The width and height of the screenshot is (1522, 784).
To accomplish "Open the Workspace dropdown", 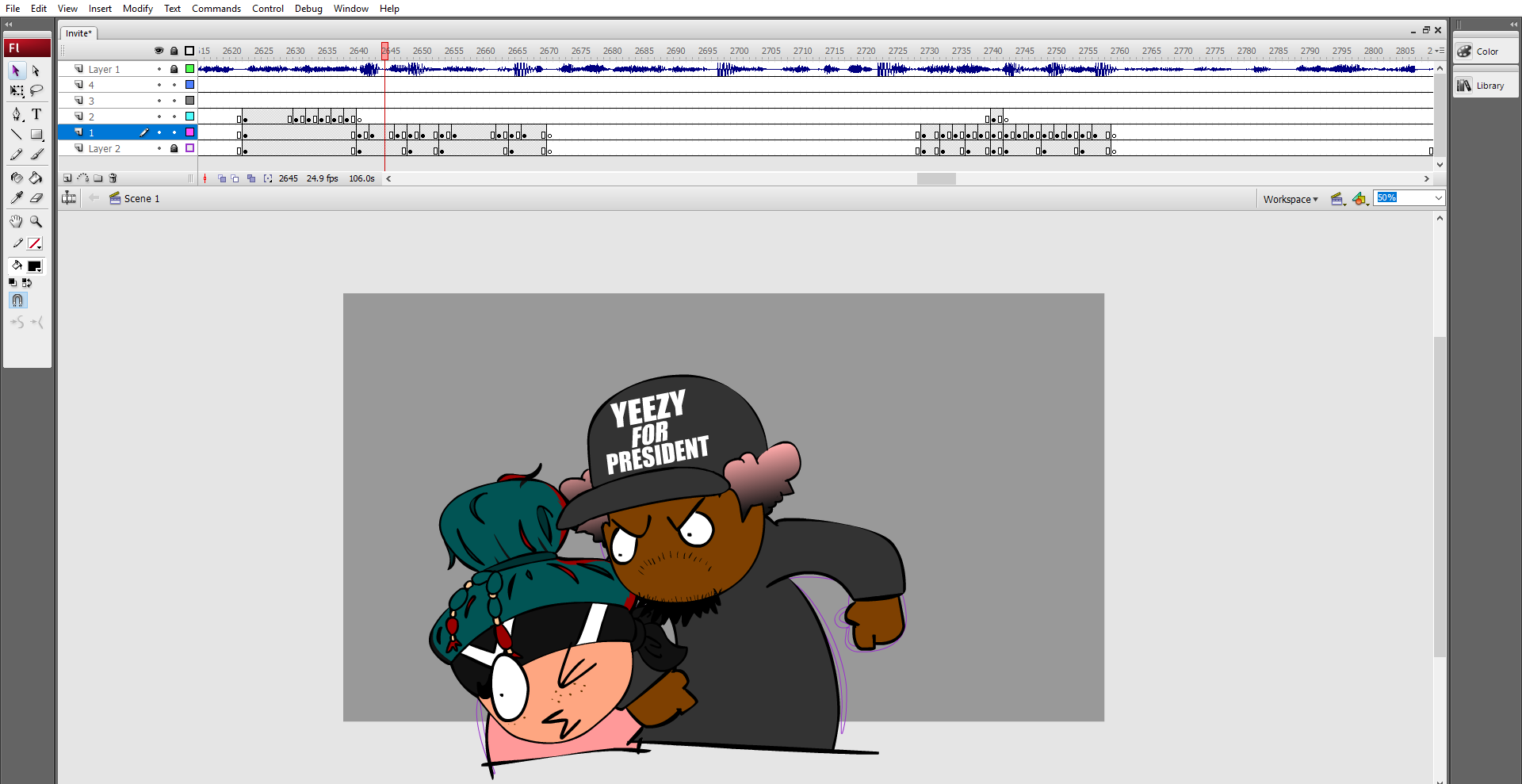I will pos(1291,199).
